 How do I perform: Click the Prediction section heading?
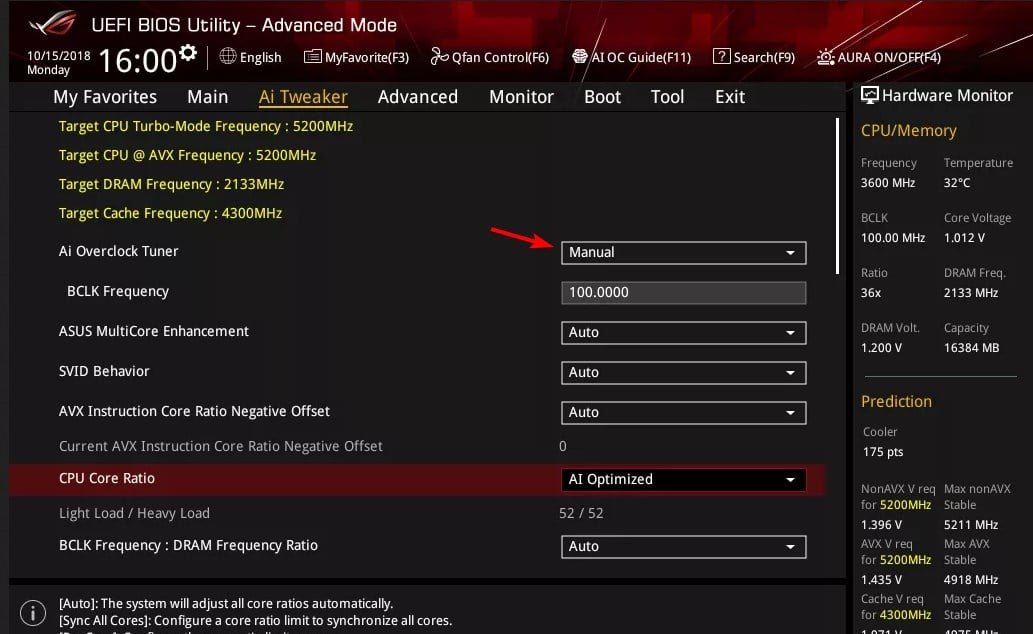896,401
